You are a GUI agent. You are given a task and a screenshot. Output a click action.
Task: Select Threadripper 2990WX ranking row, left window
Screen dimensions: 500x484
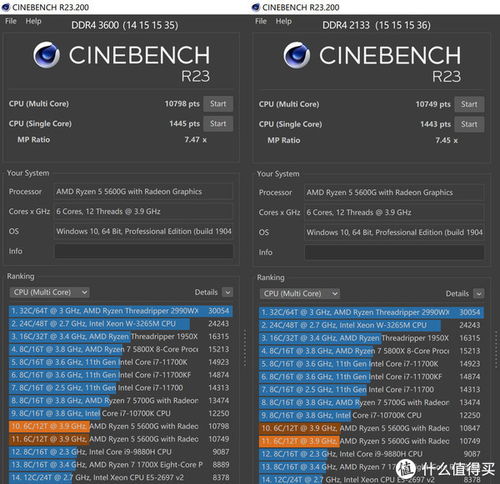(121, 311)
